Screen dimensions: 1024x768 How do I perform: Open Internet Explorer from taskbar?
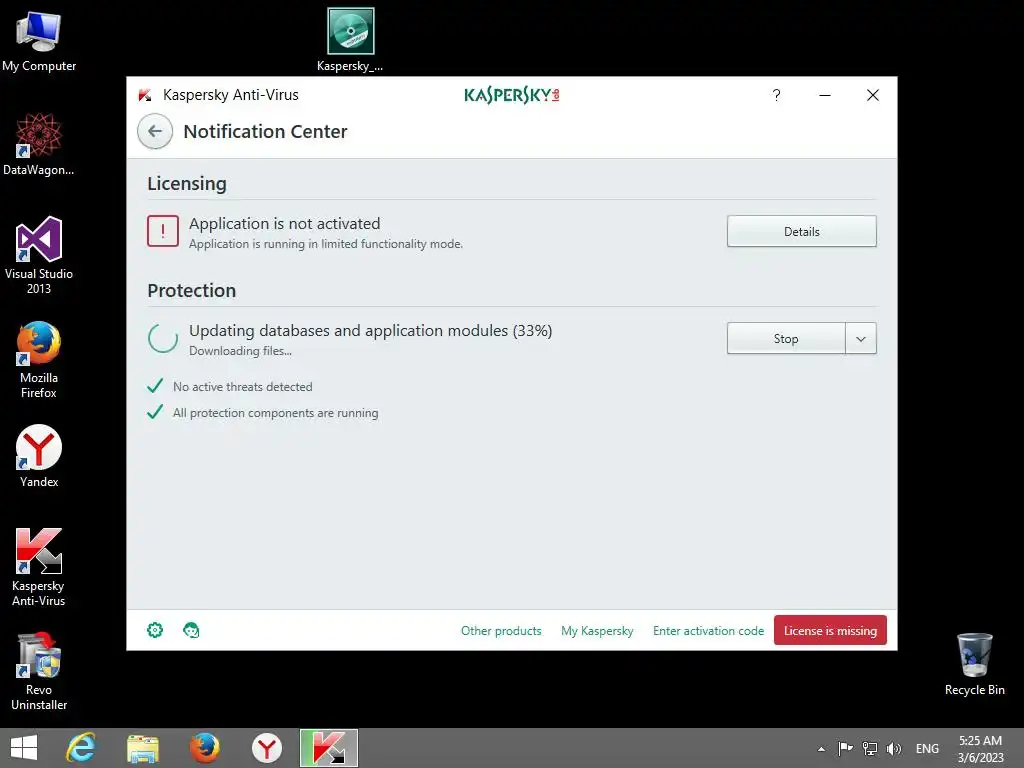click(x=81, y=748)
